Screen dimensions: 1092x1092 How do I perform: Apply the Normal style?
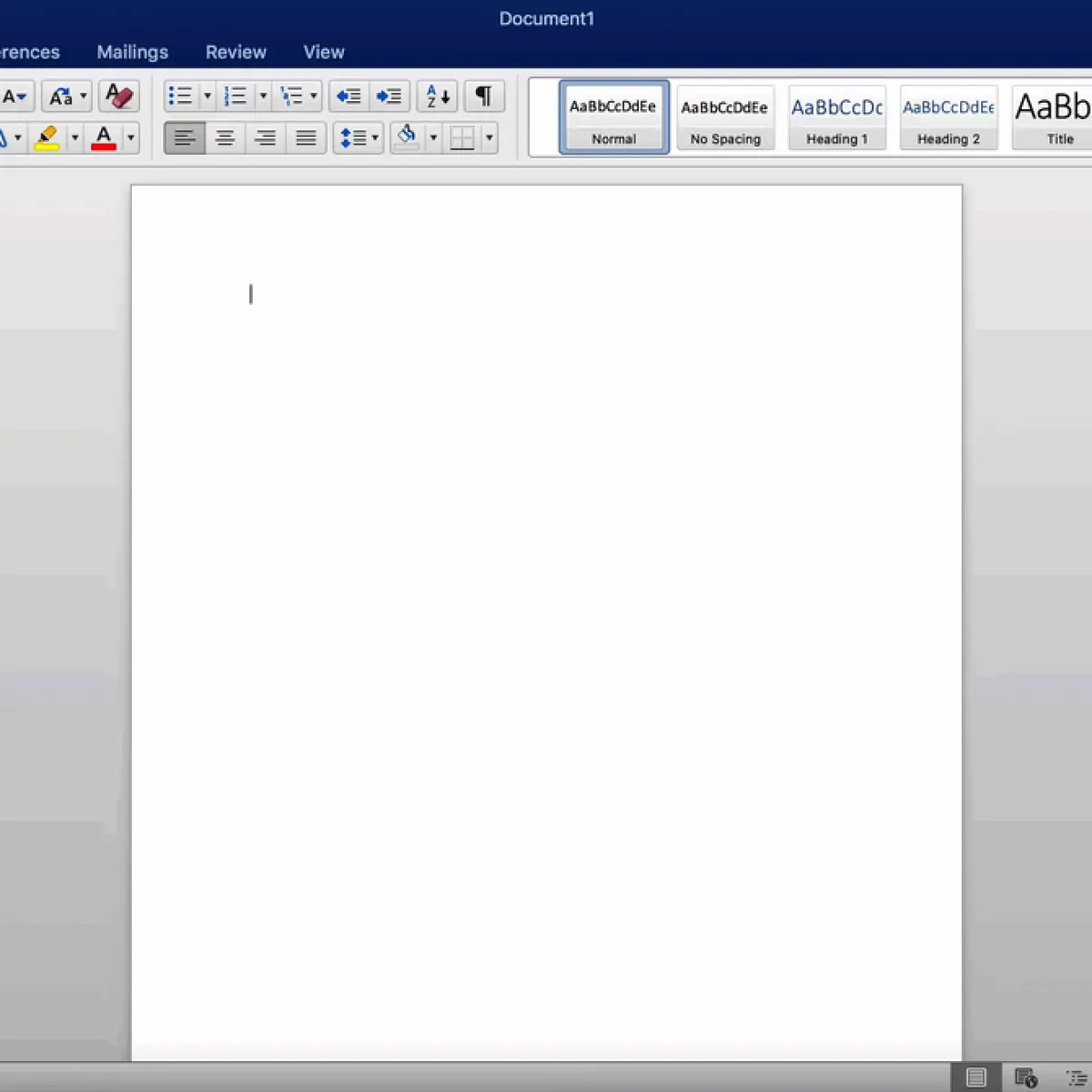[x=614, y=117]
